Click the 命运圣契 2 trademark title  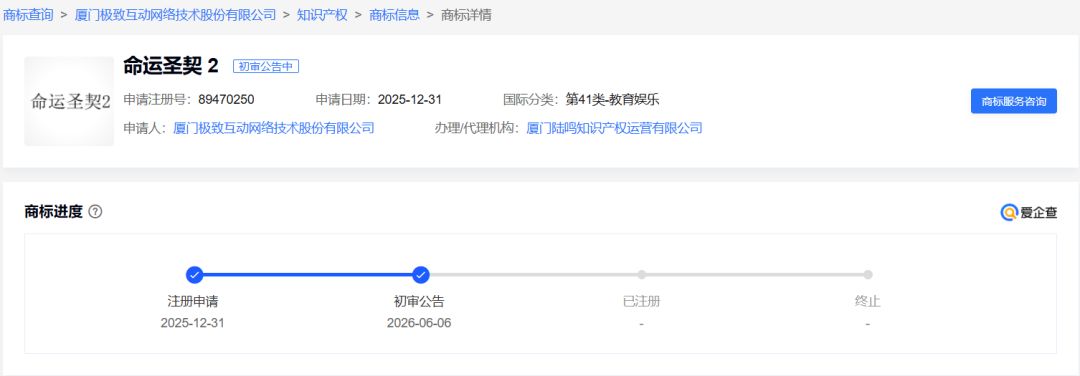point(171,66)
